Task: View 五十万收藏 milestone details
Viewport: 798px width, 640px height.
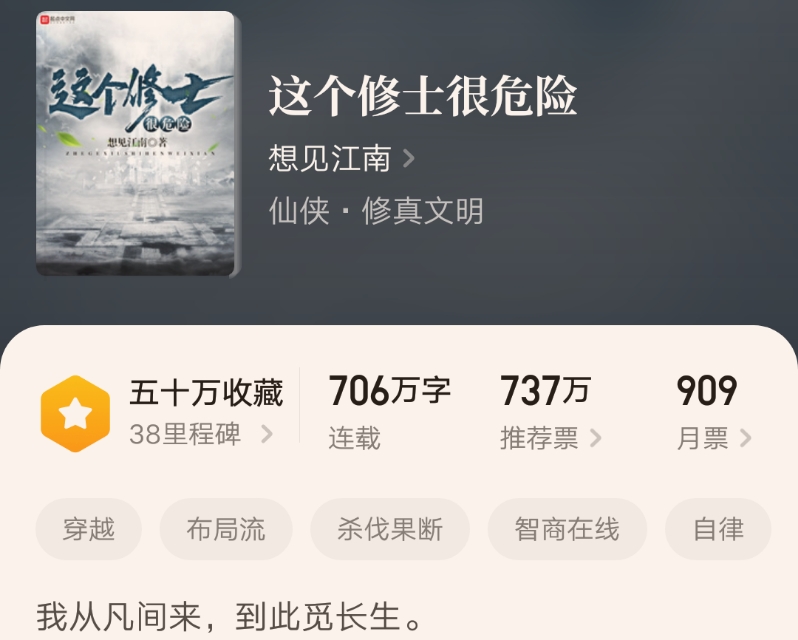Action: [x=206, y=393]
